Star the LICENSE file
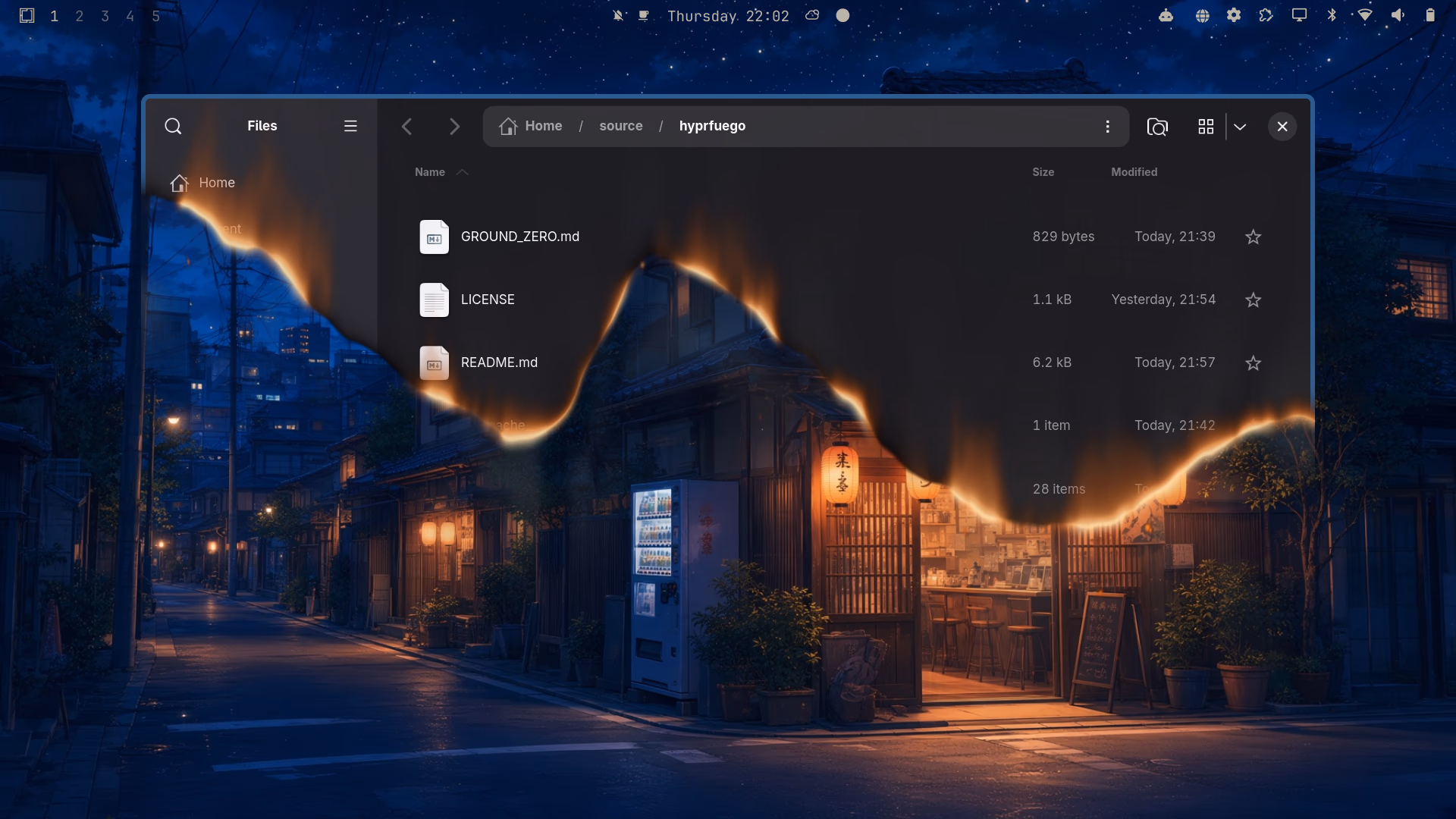 click(x=1254, y=300)
